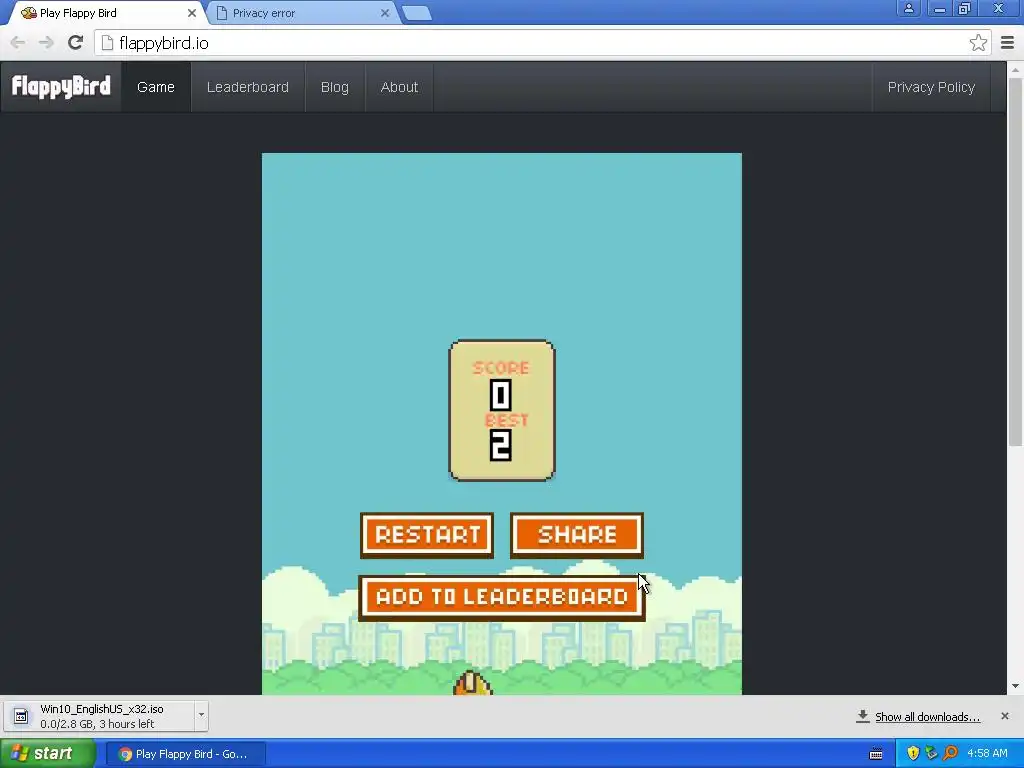The width and height of the screenshot is (1024, 768).
Task: Click the page scrollbar down arrow
Action: [1015, 686]
